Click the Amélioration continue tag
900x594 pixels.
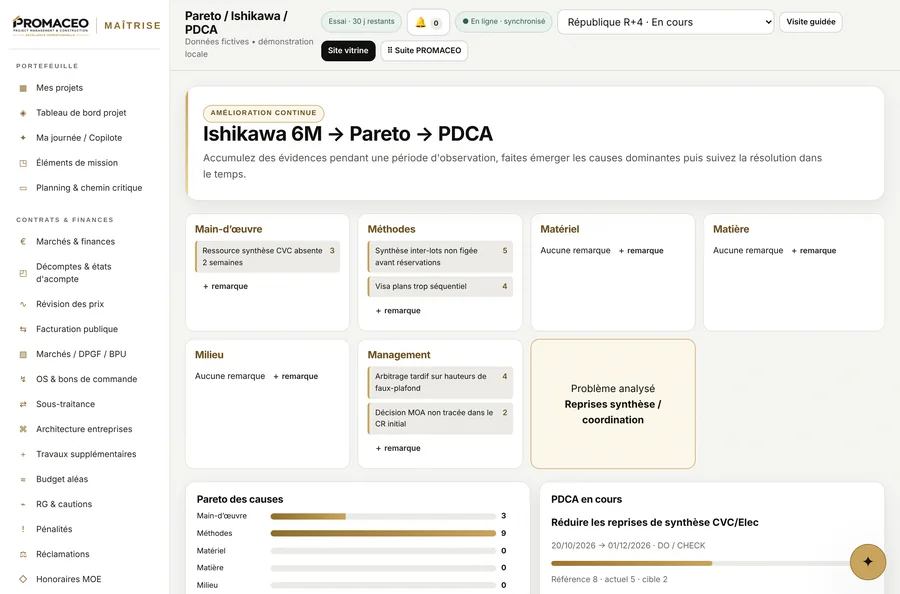(263, 113)
